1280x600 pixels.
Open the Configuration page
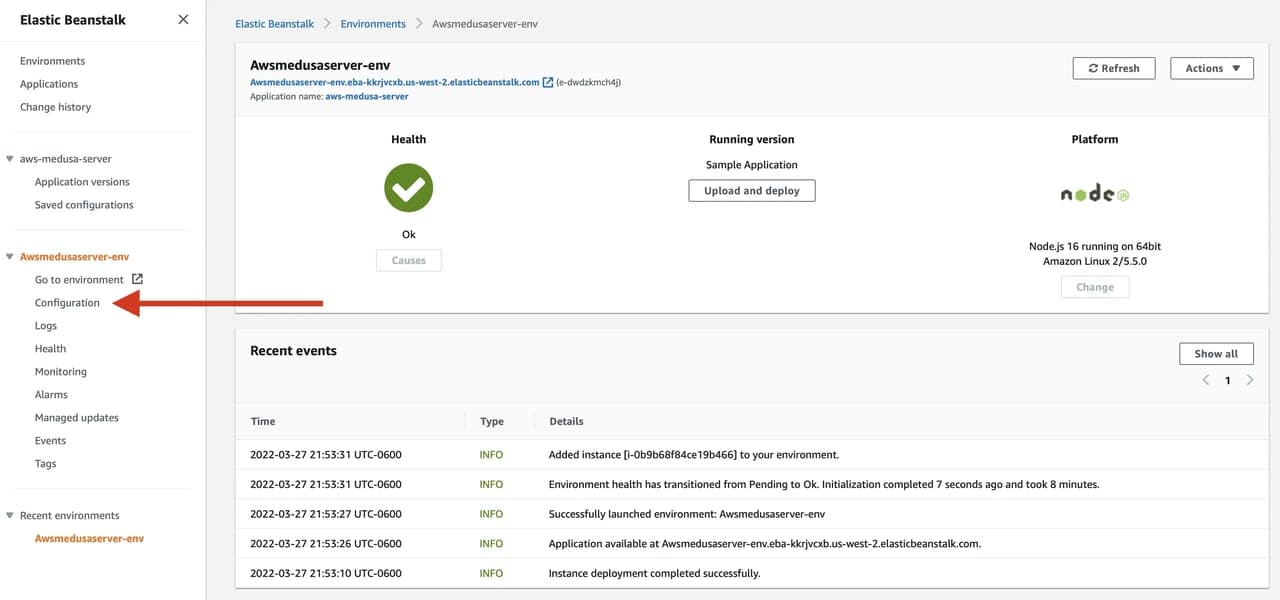click(x=67, y=303)
